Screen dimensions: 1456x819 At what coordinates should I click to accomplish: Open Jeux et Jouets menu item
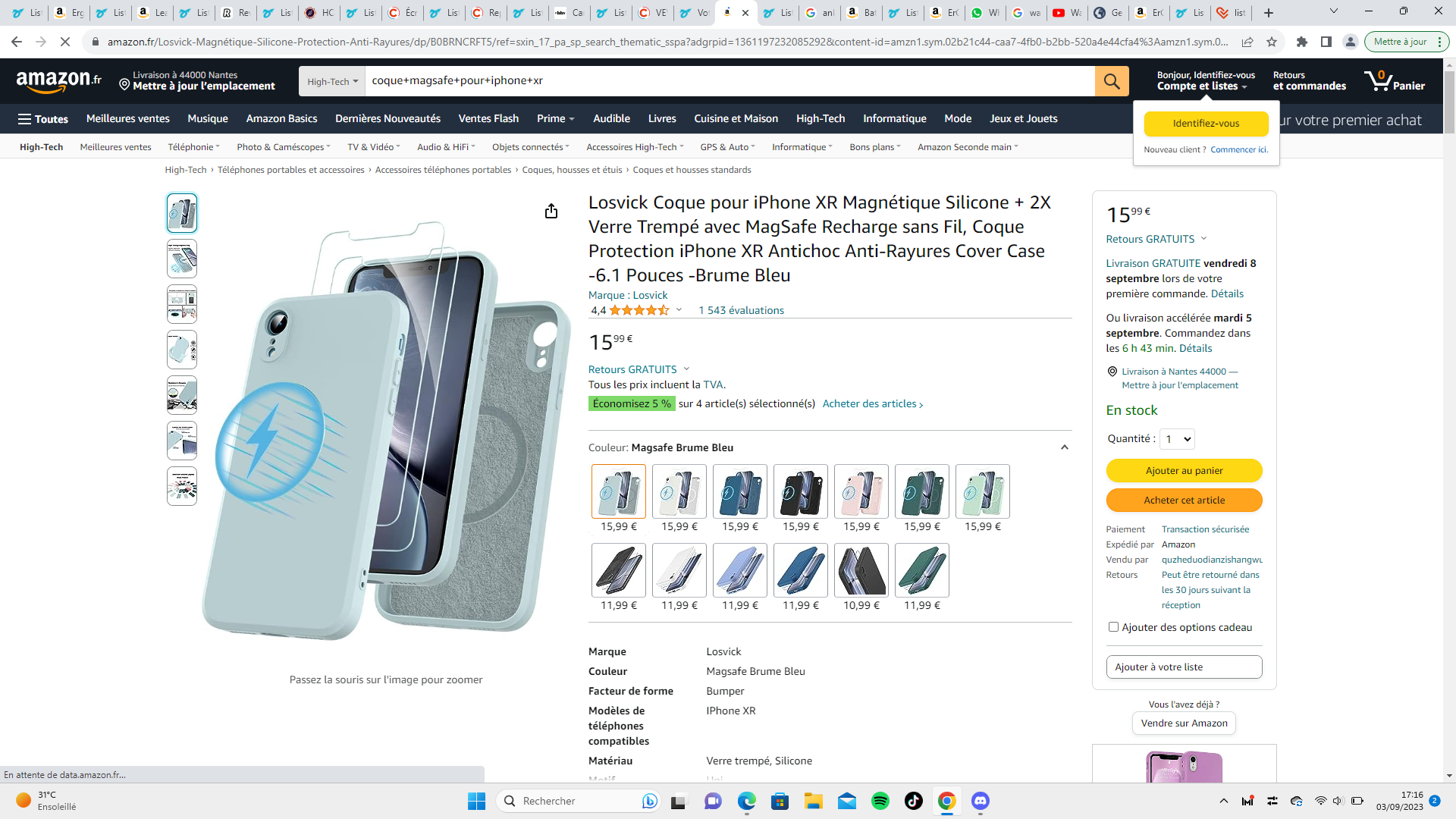point(1023,119)
